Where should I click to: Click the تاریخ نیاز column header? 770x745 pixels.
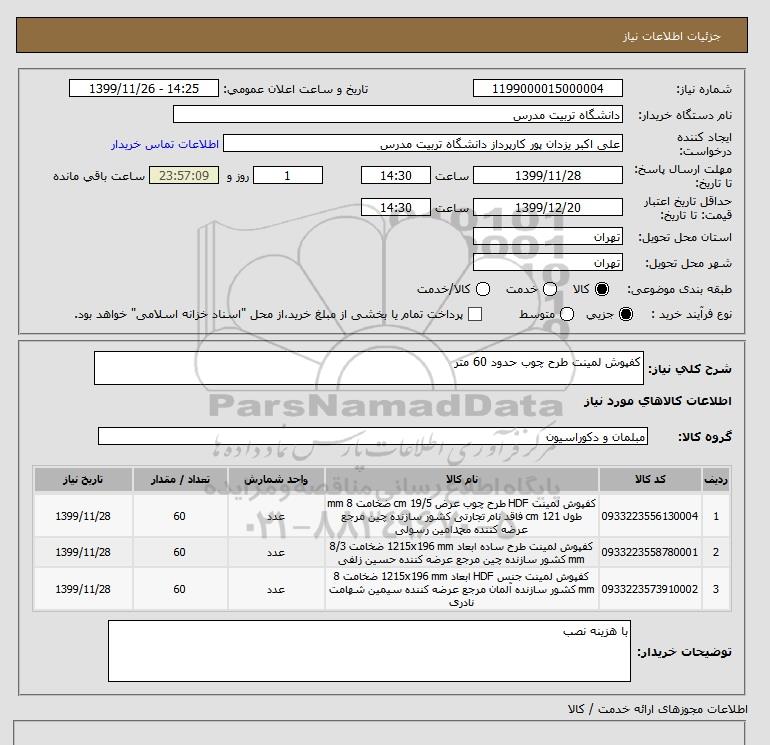pos(83,479)
